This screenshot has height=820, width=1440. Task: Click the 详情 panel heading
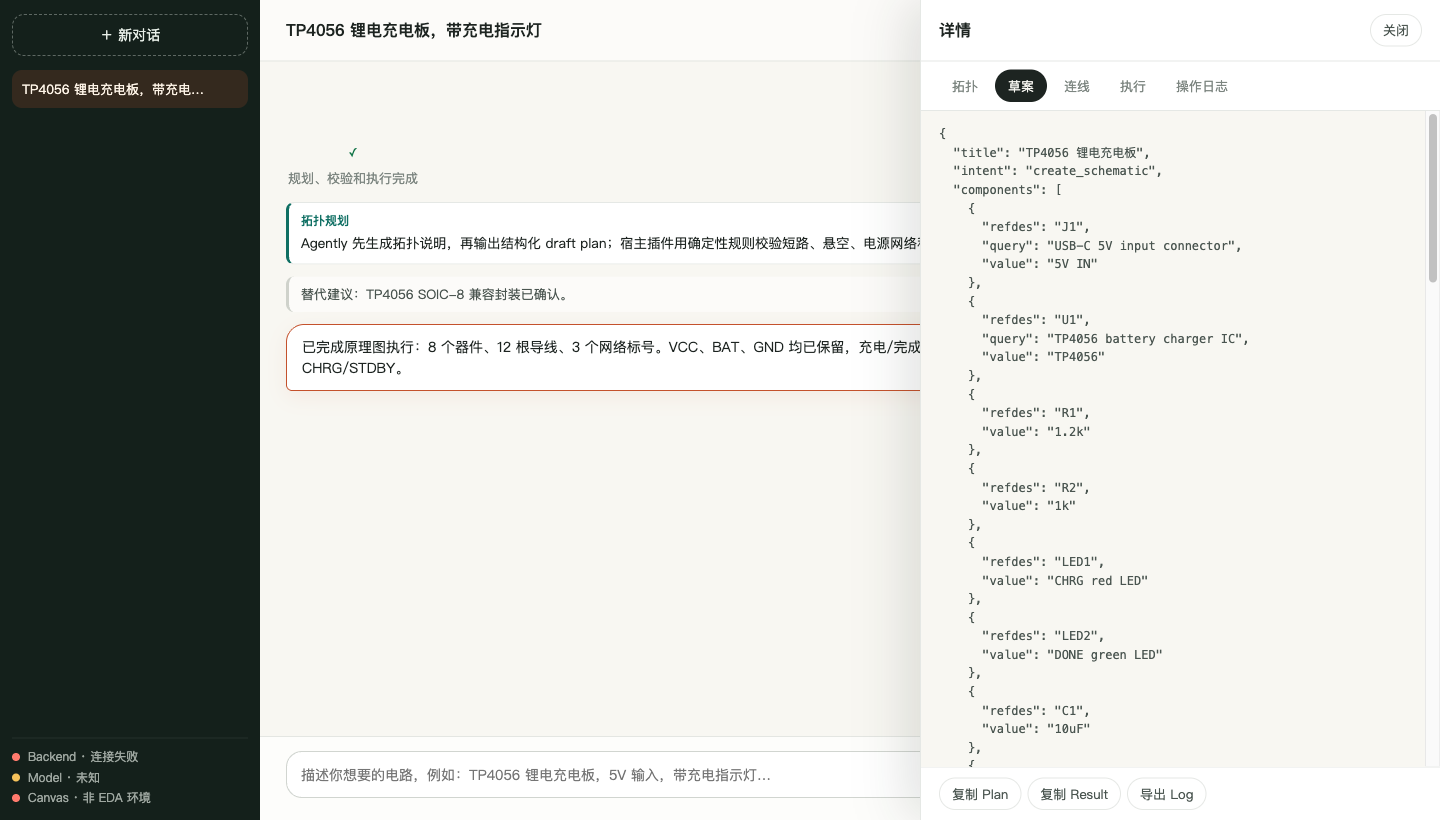[955, 30]
